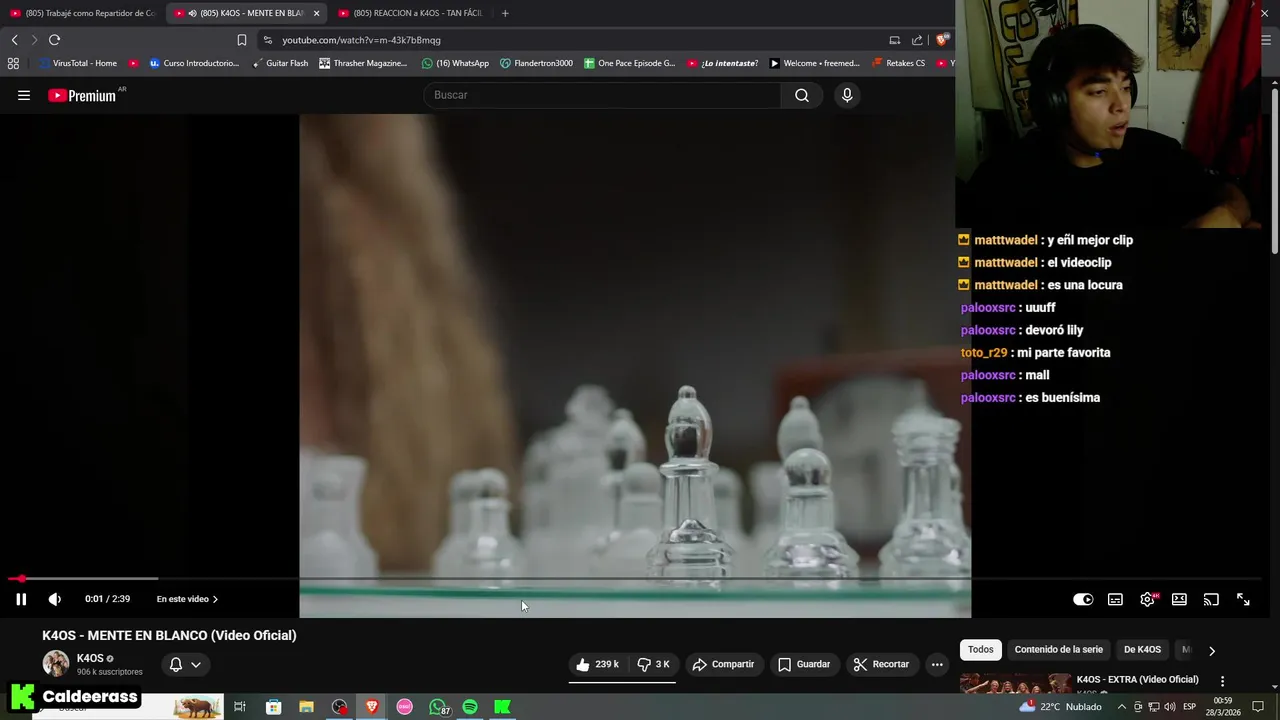
Task: Save video with the Guardar button
Action: click(804, 664)
